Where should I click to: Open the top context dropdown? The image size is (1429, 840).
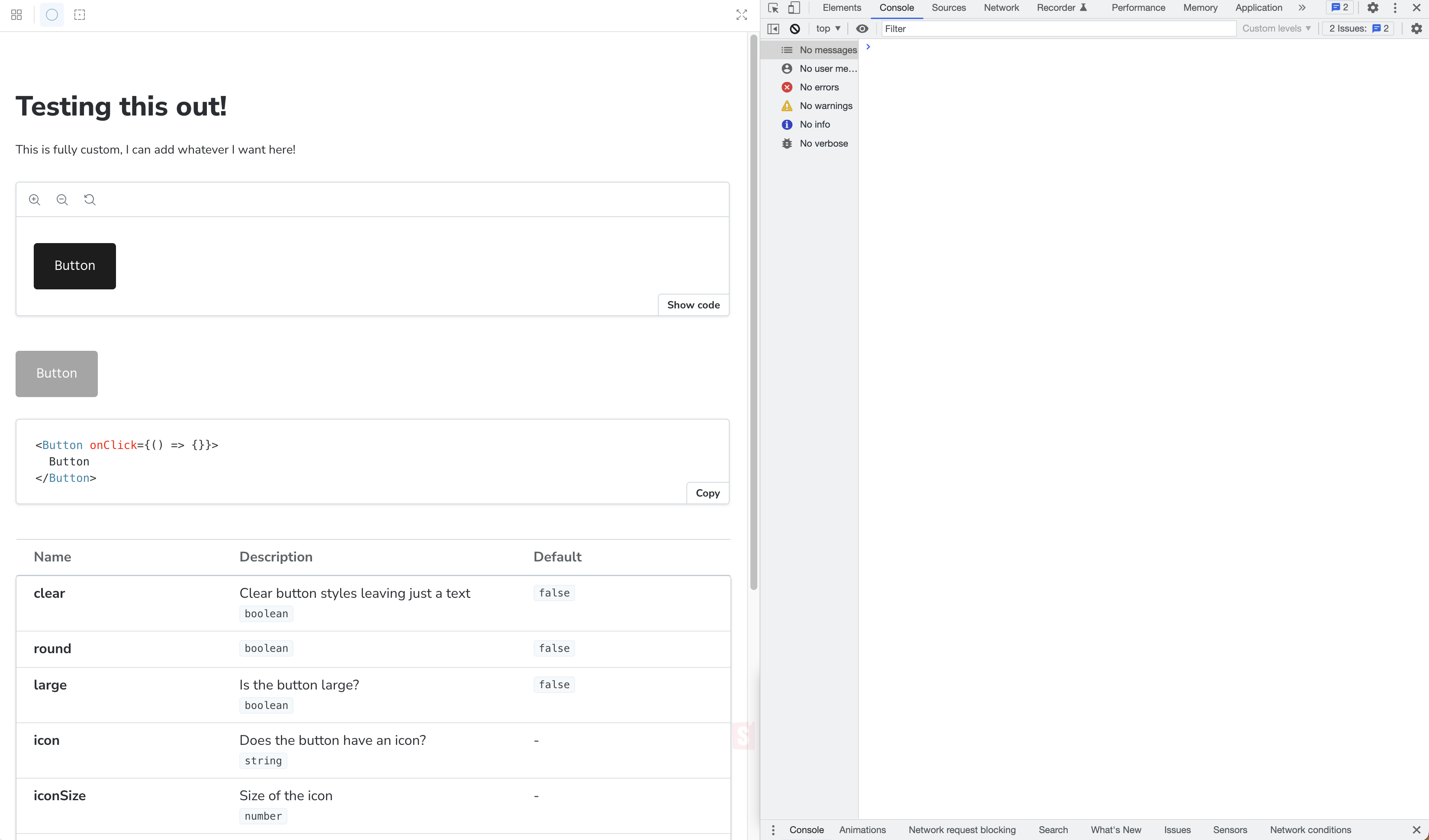[x=828, y=29]
